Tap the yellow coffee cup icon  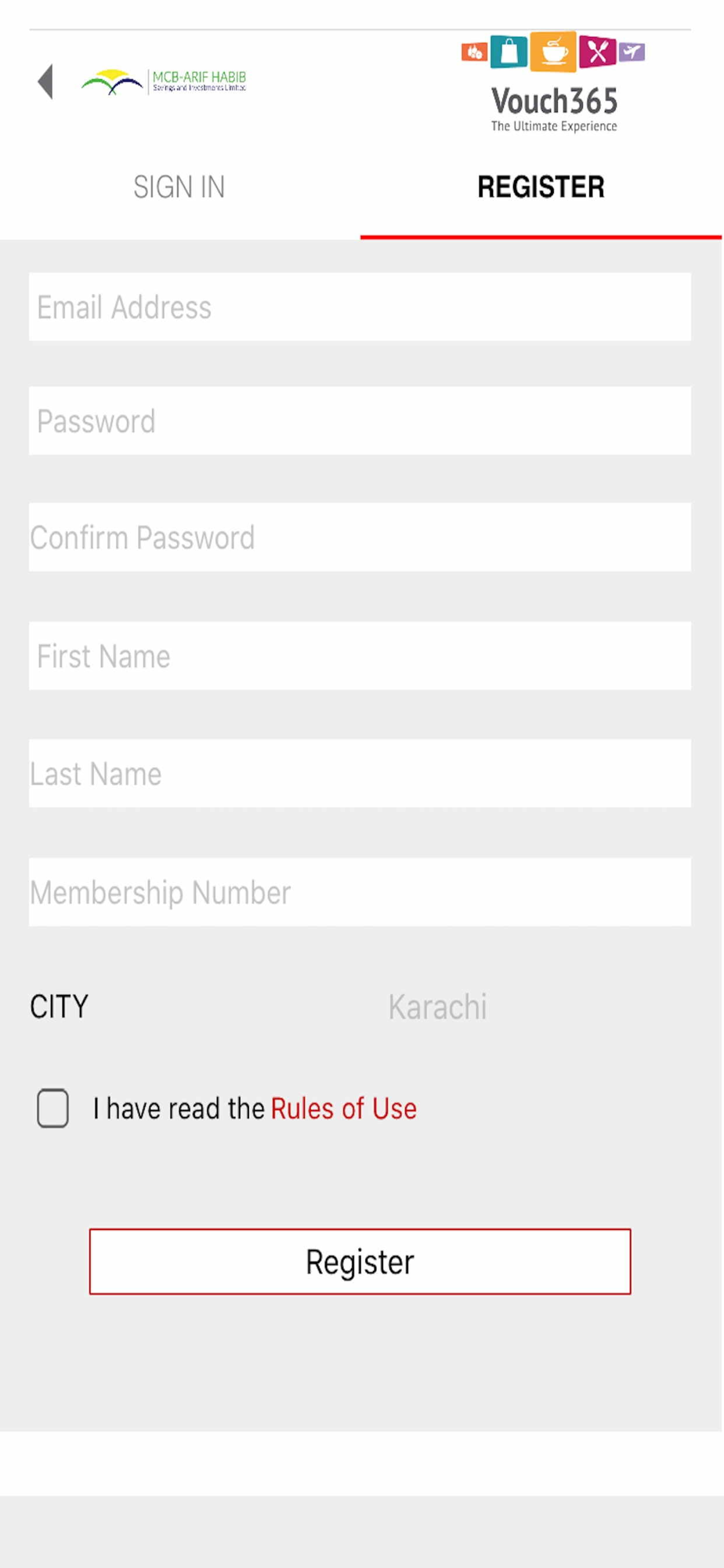coord(554,52)
